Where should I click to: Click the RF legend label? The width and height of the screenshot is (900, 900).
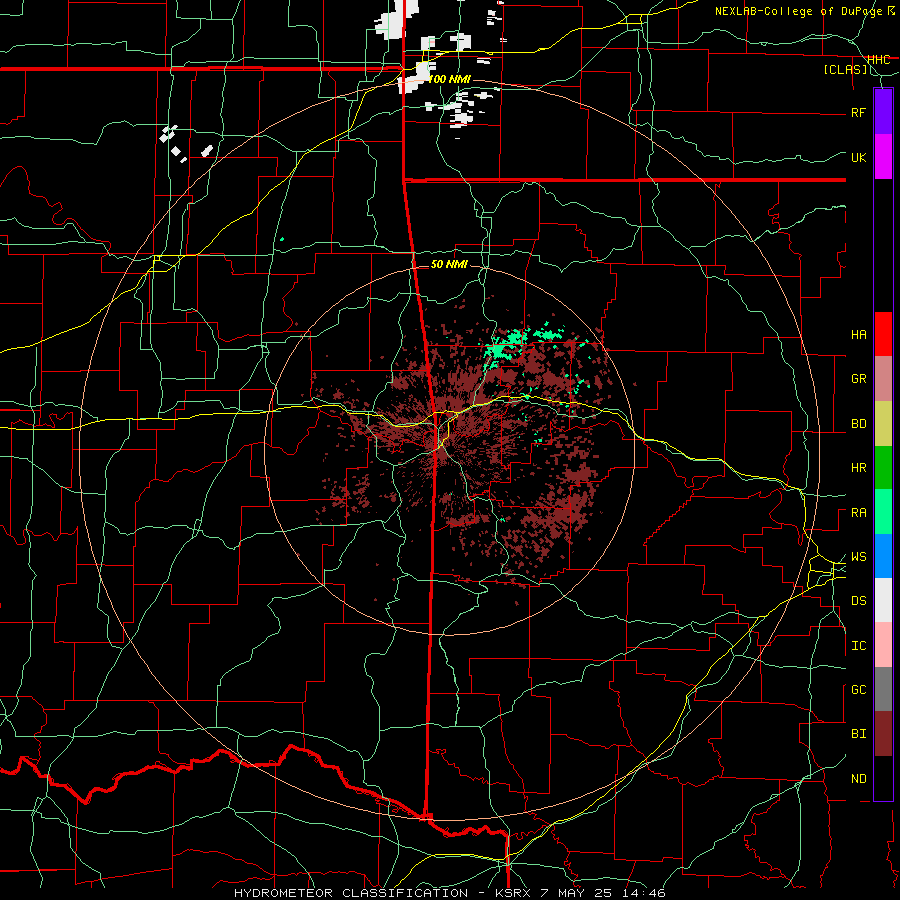click(858, 112)
